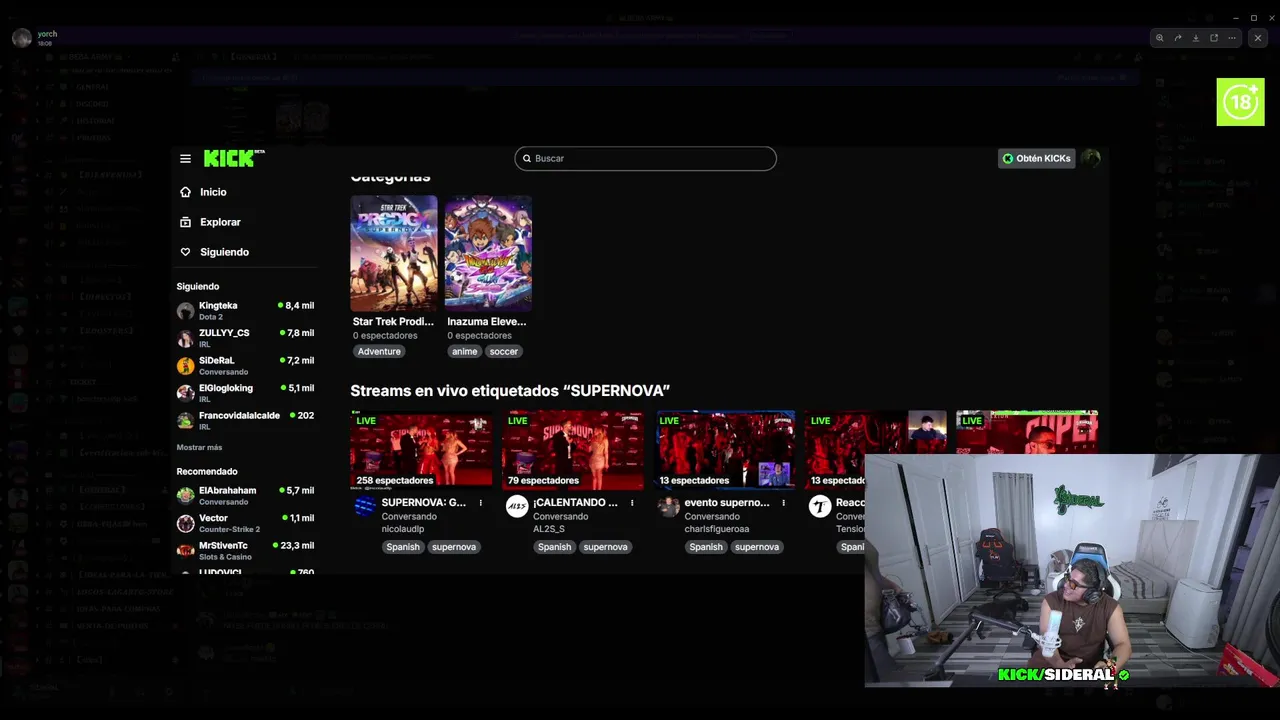Click charlsfigueroaa channel name
Screen dimensions: 1280x720
[716, 529]
